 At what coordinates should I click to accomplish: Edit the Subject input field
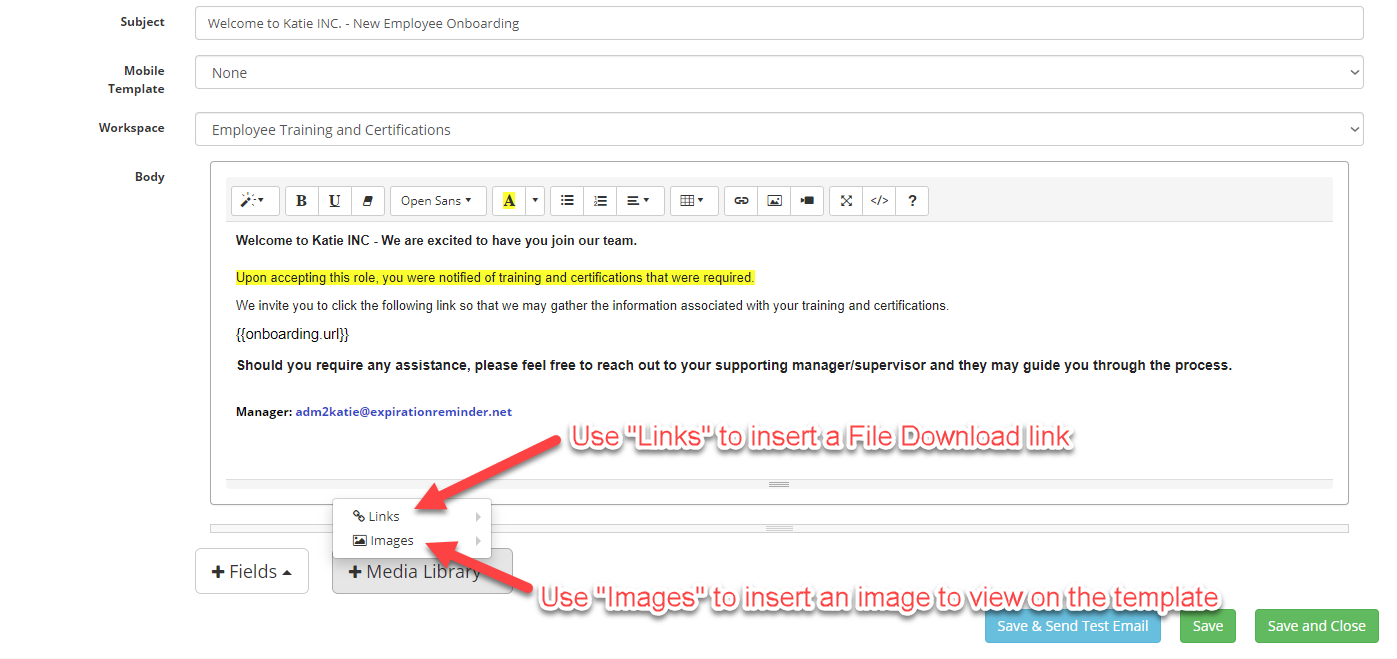(779, 23)
